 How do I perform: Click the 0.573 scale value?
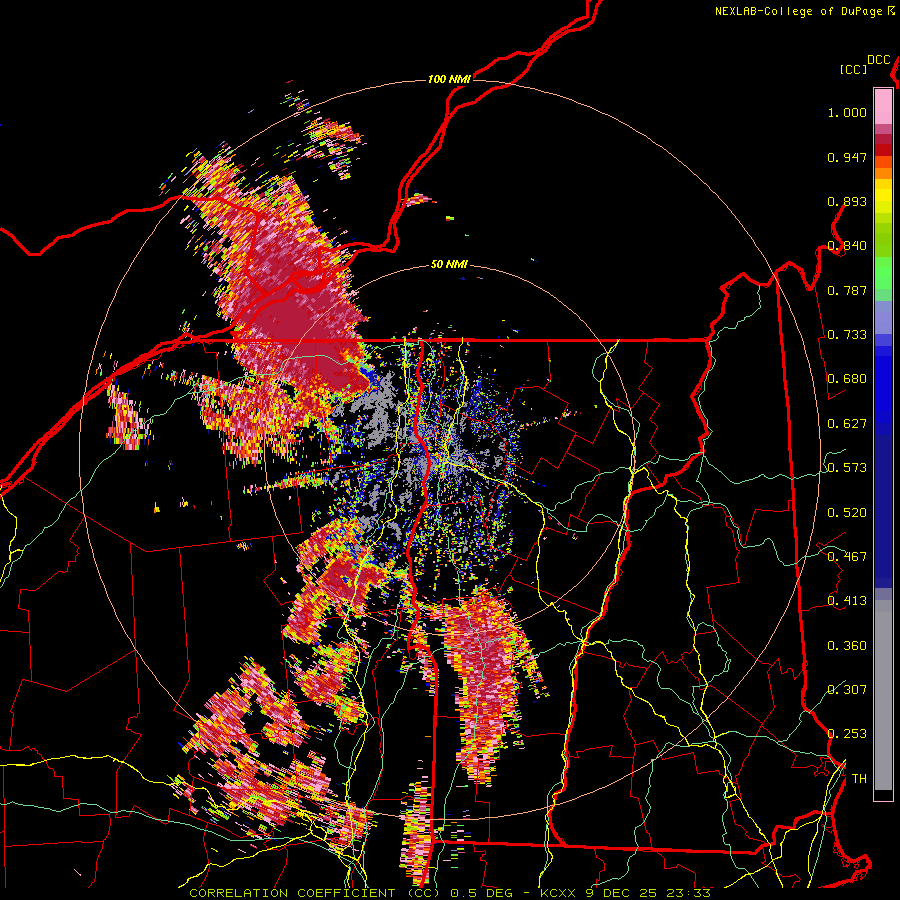click(x=847, y=468)
